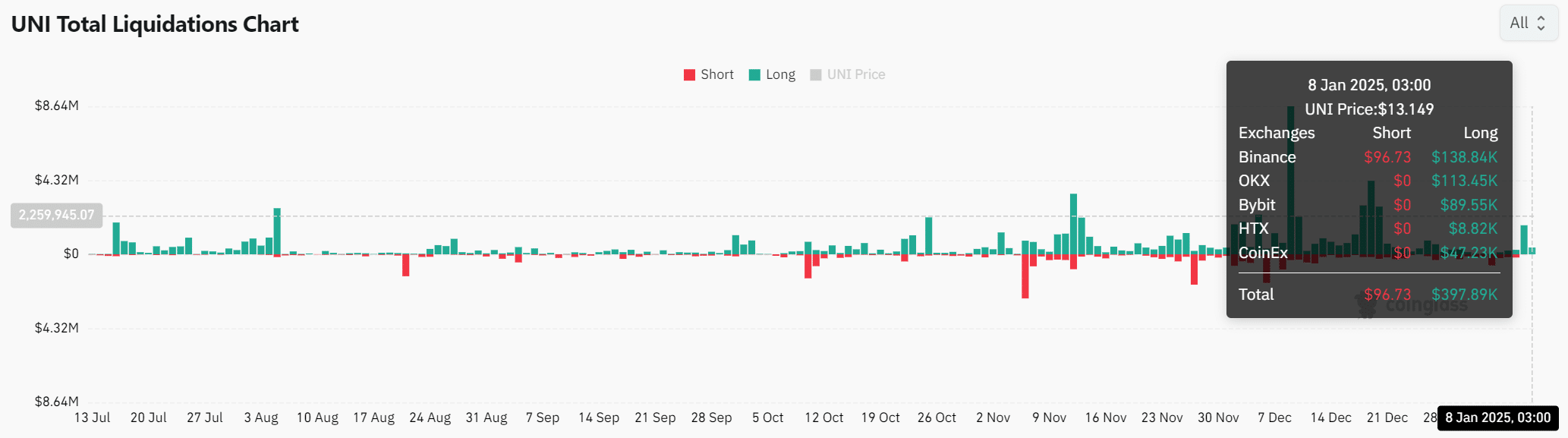1568x438 pixels.
Task: Click the red square icon beside "Short" legend
Action: point(688,74)
